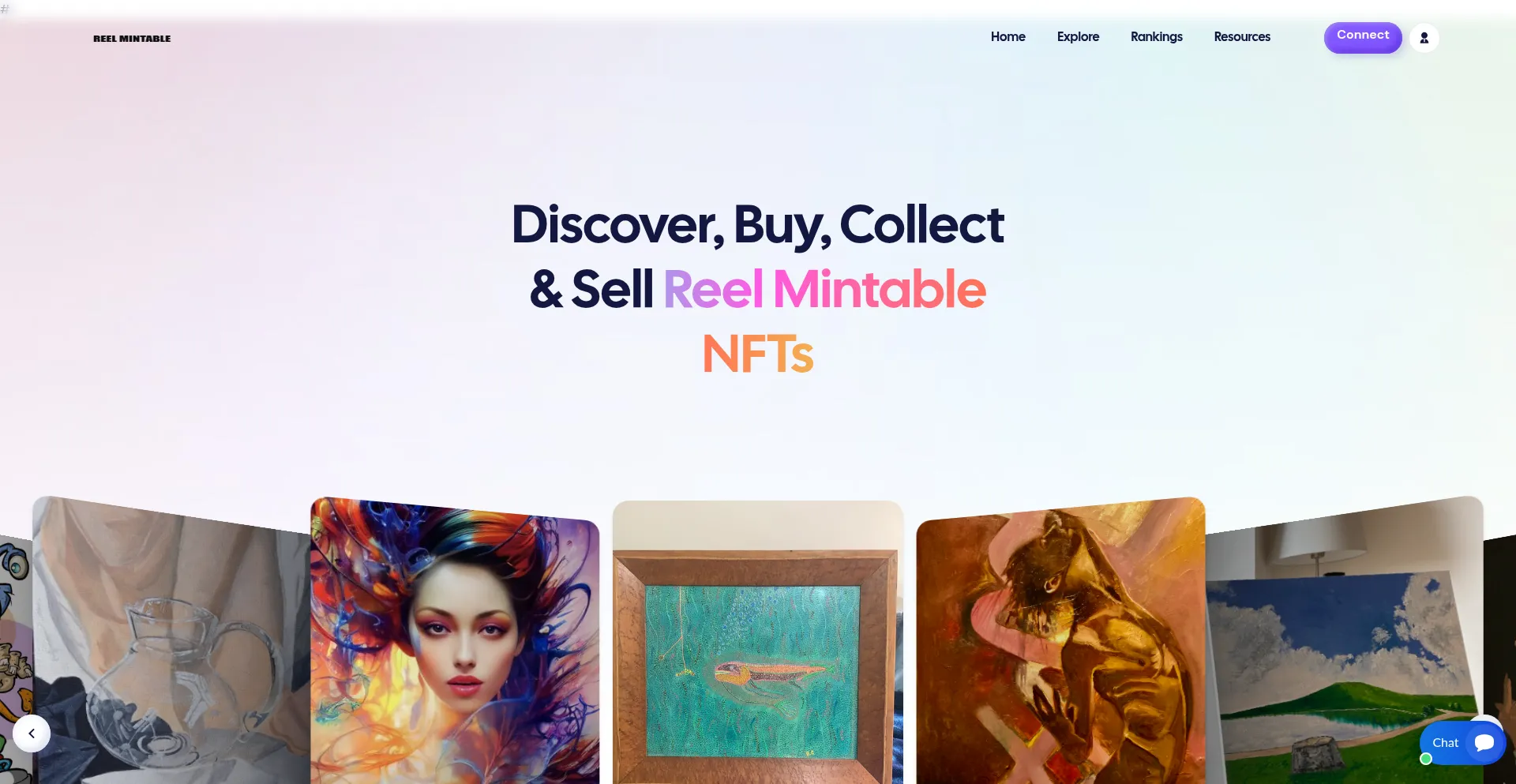1516x784 pixels.
Task: Click the previous carousel arrow
Action: pos(32,733)
